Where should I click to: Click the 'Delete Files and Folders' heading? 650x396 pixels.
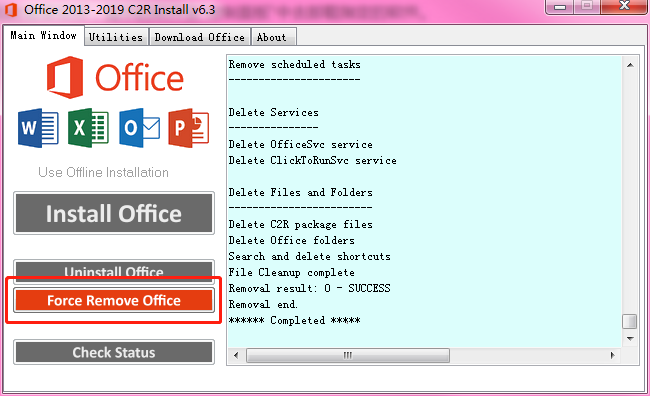(x=300, y=192)
